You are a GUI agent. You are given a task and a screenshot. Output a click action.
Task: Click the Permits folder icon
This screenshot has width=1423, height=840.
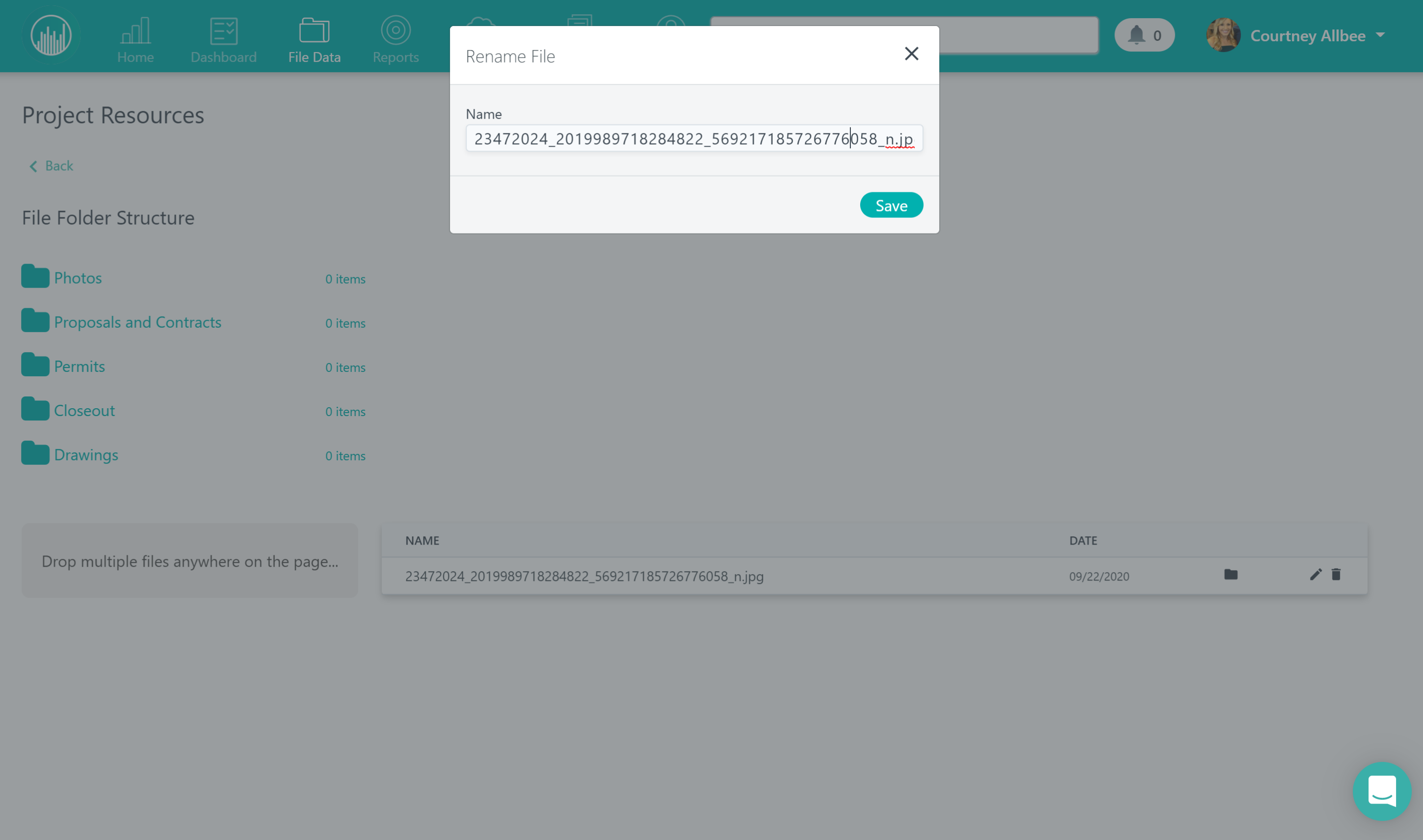pos(35,365)
